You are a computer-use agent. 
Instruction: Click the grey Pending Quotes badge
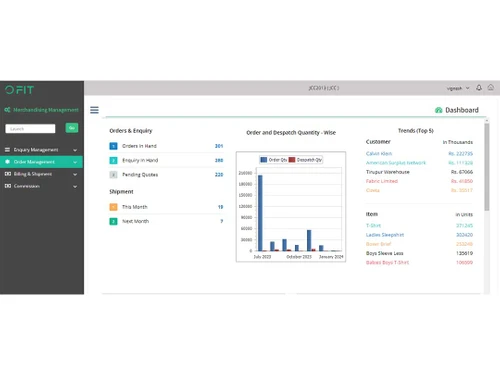tap(113, 175)
